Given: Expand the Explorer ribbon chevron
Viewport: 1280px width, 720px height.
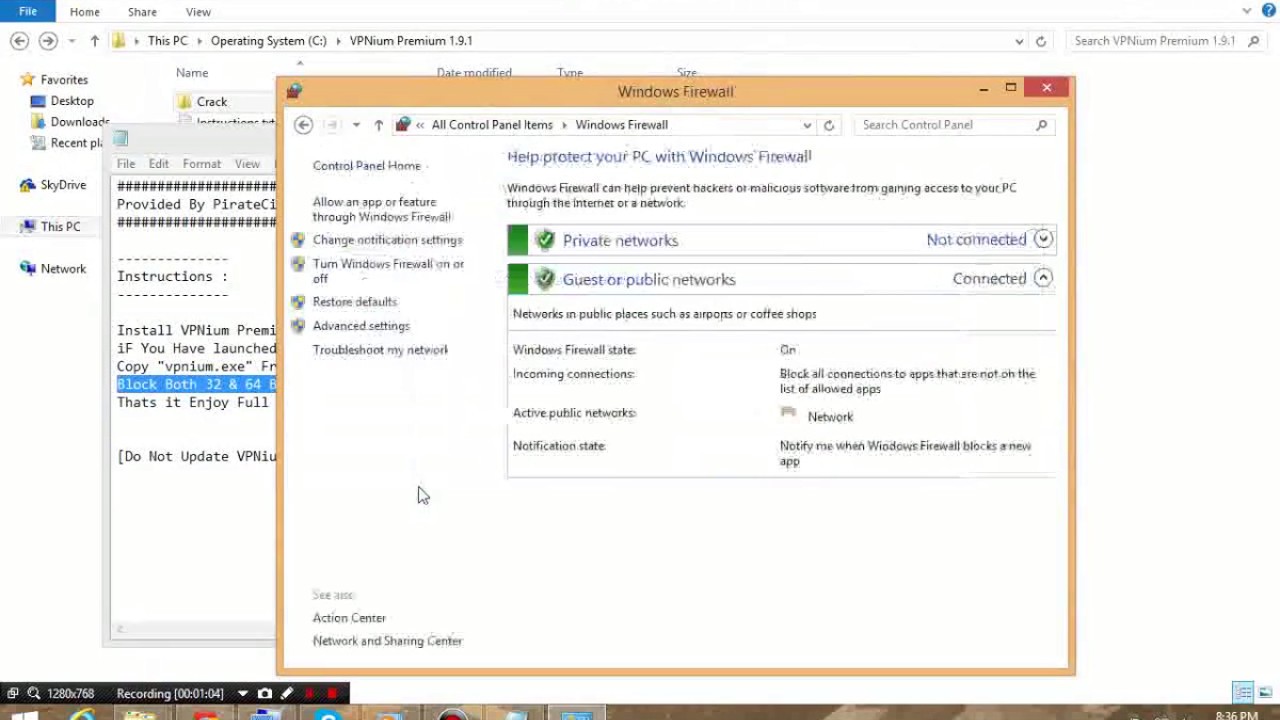Looking at the screenshot, I should [x=1247, y=11].
